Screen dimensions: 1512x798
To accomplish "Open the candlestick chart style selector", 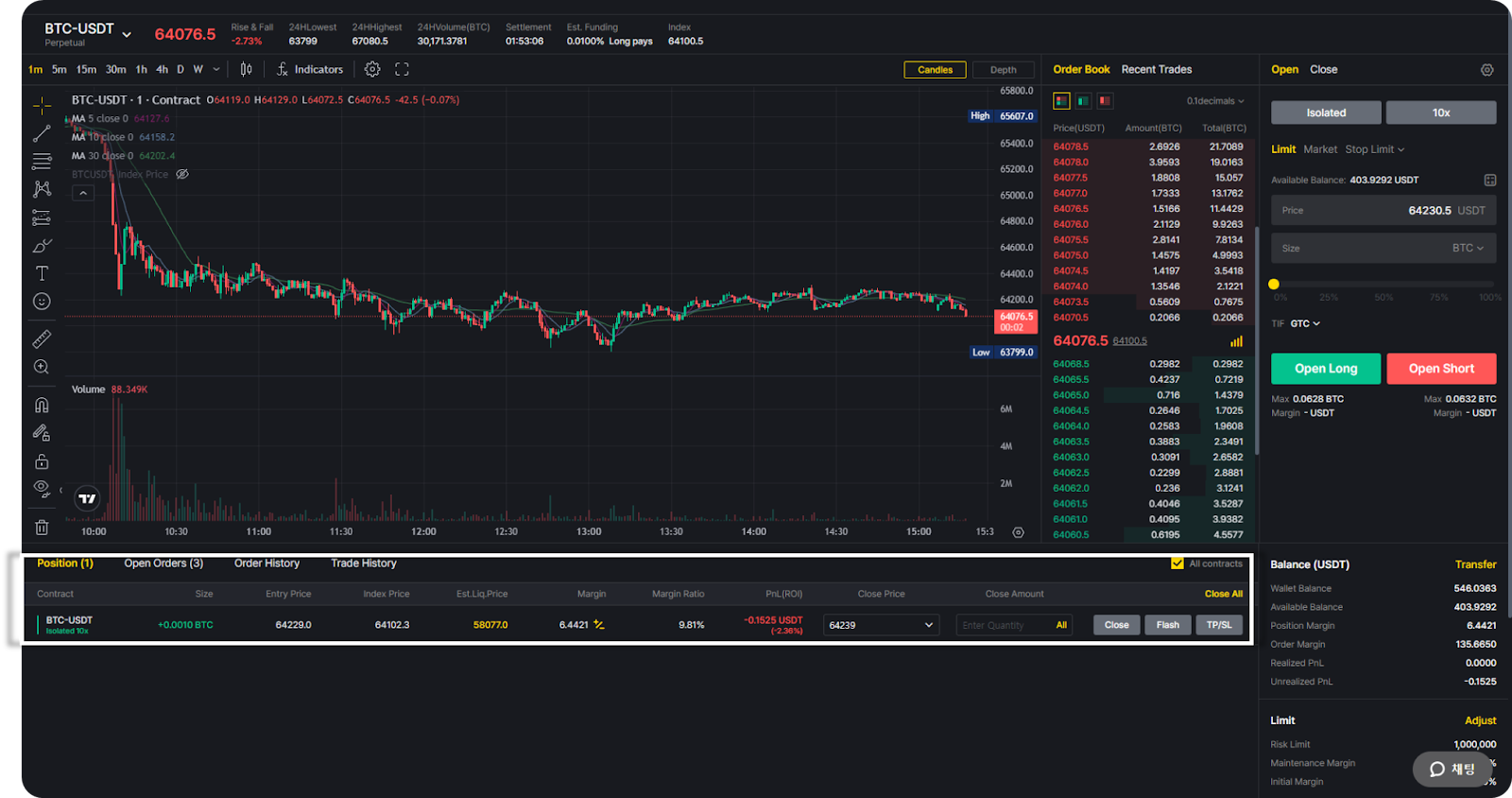I will pos(246,69).
